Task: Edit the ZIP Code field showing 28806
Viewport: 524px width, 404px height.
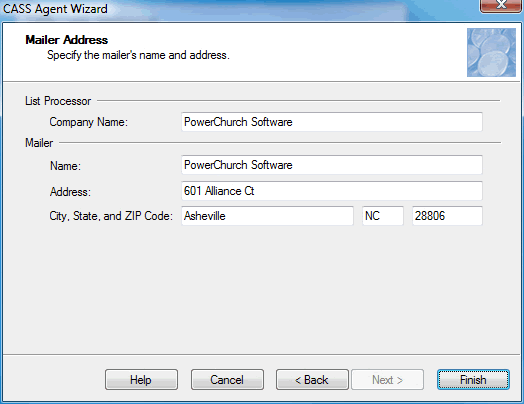Action: pos(447,216)
